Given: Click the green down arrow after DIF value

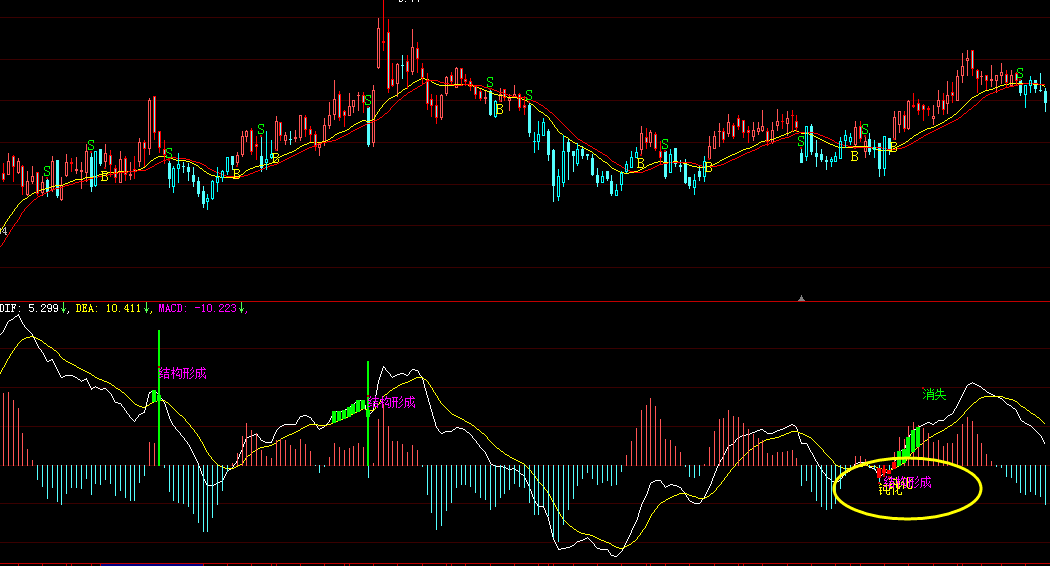Looking at the screenshot, I should (x=65, y=308).
